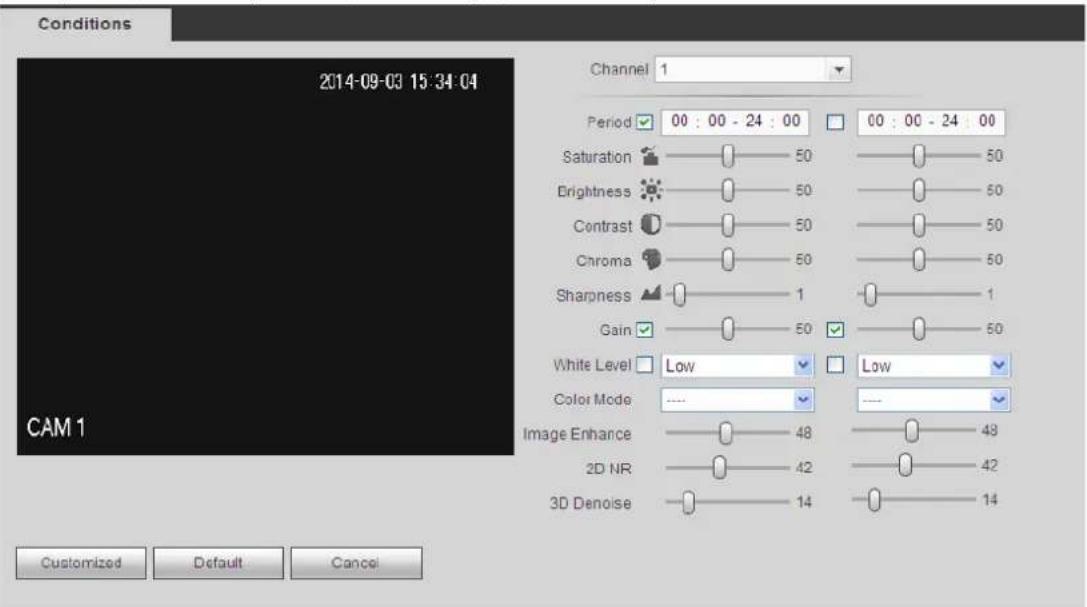The width and height of the screenshot is (1087, 607).
Task: Click the second 2D NR slider handle
Action: pos(905,465)
